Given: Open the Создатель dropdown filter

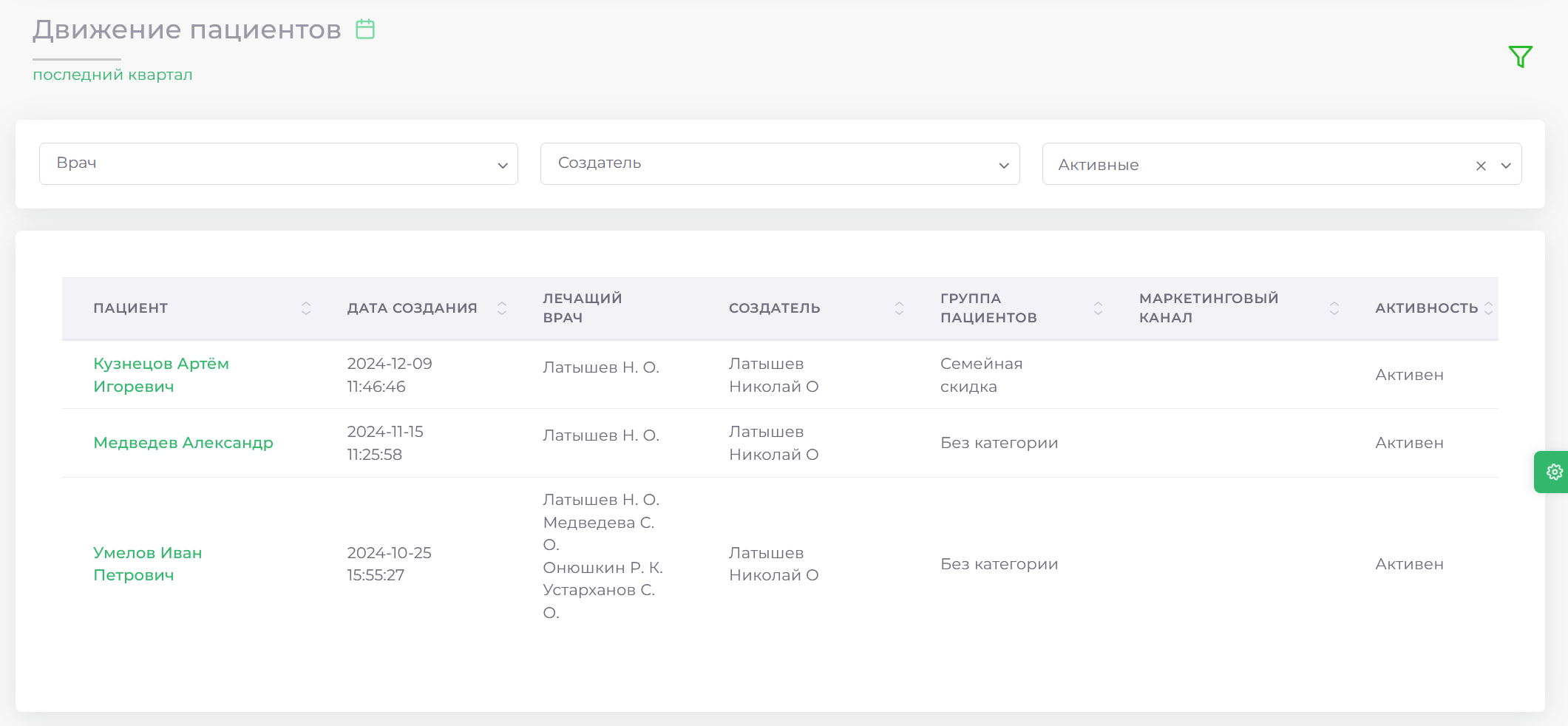Looking at the screenshot, I should click(x=780, y=163).
